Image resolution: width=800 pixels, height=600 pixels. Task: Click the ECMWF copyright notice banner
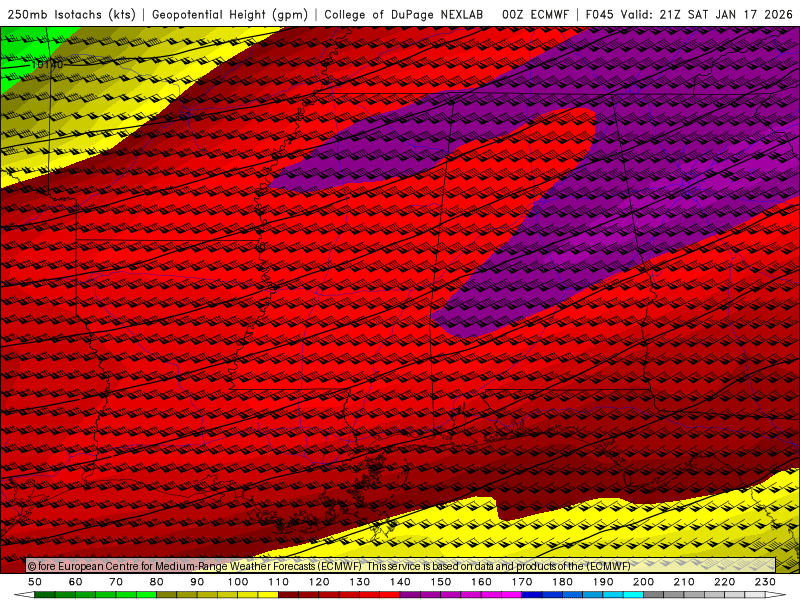401,566
